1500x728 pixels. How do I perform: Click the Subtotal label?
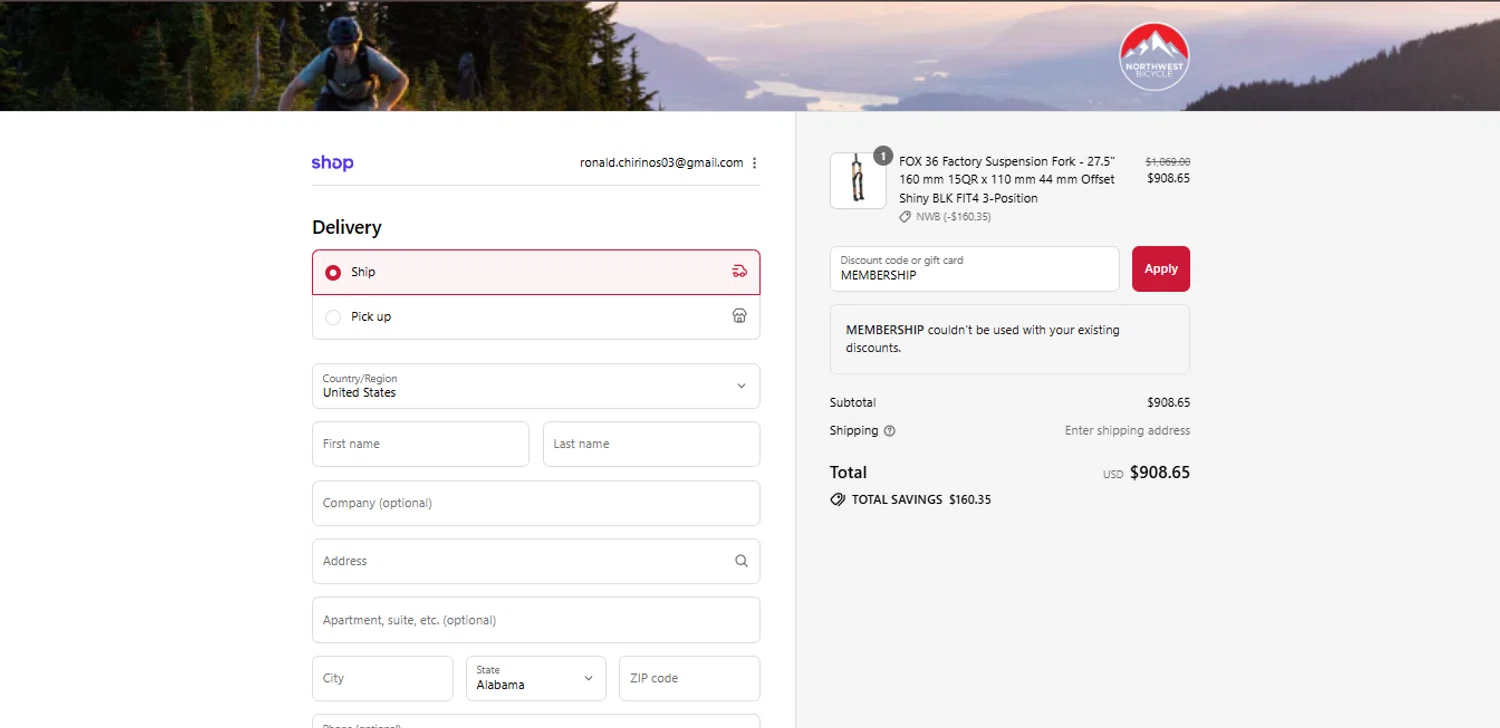click(x=853, y=403)
